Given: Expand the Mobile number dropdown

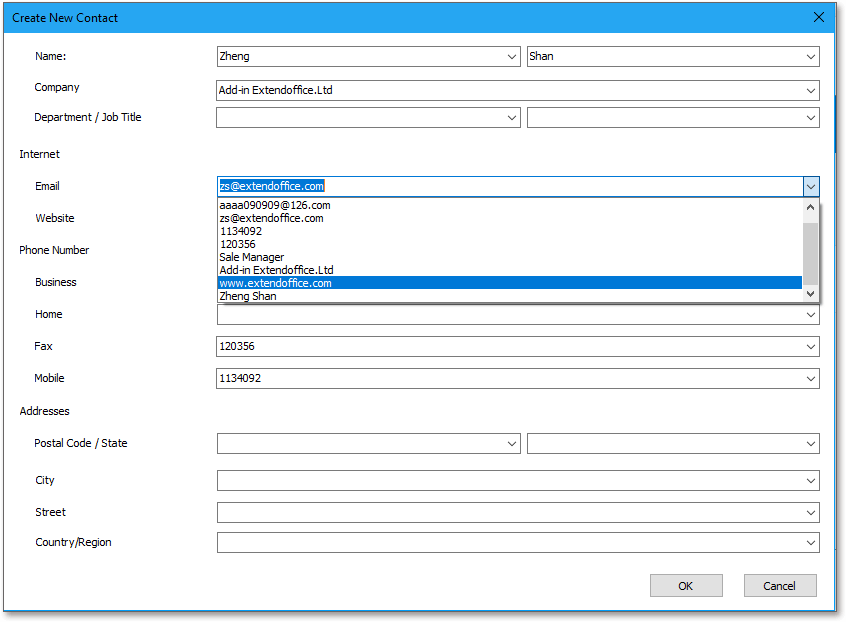Looking at the screenshot, I should [x=810, y=378].
